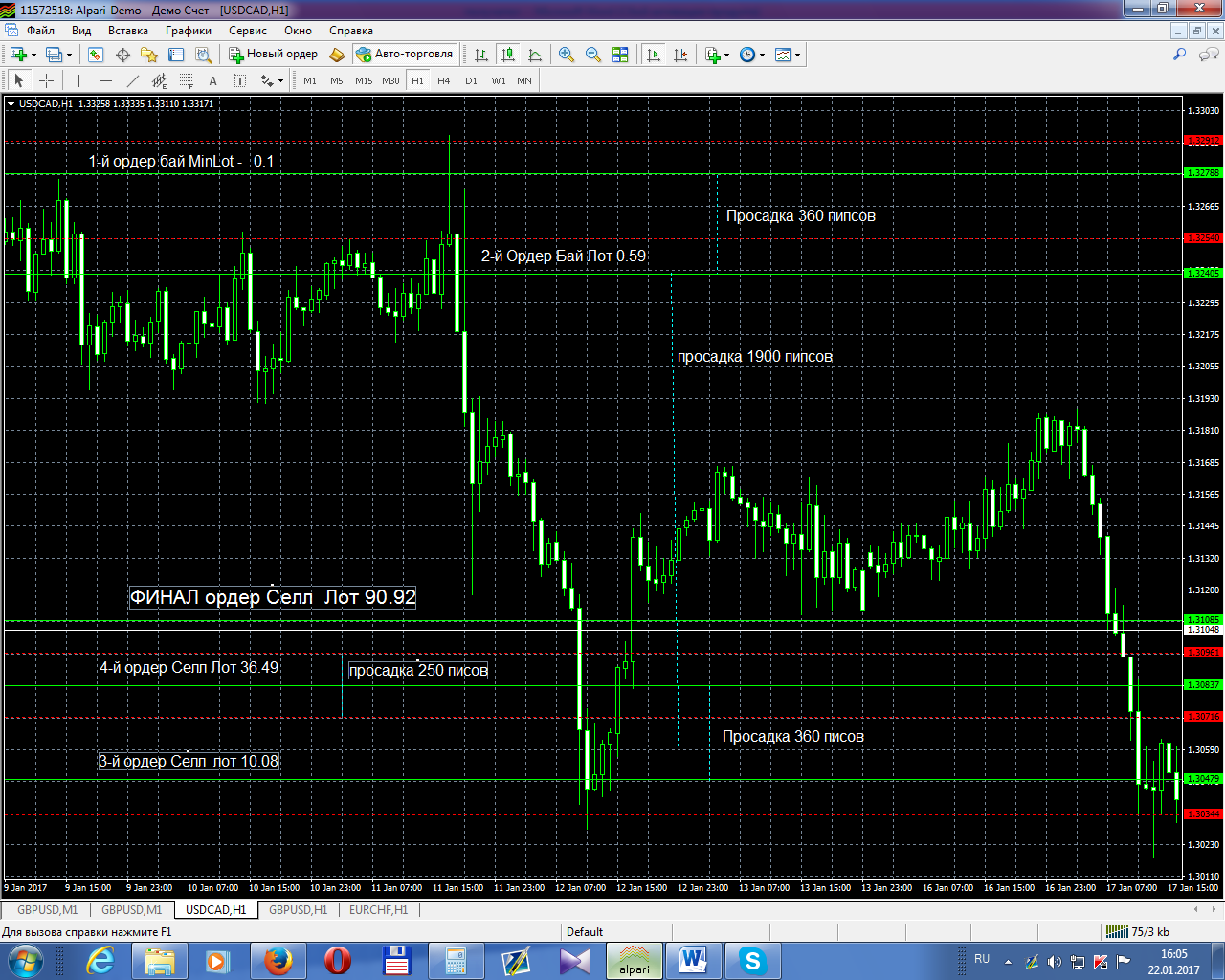This screenshot has height=980, width=1225.
Task: Open Firefox from the taskbar
Action: [x=278, y=961]
